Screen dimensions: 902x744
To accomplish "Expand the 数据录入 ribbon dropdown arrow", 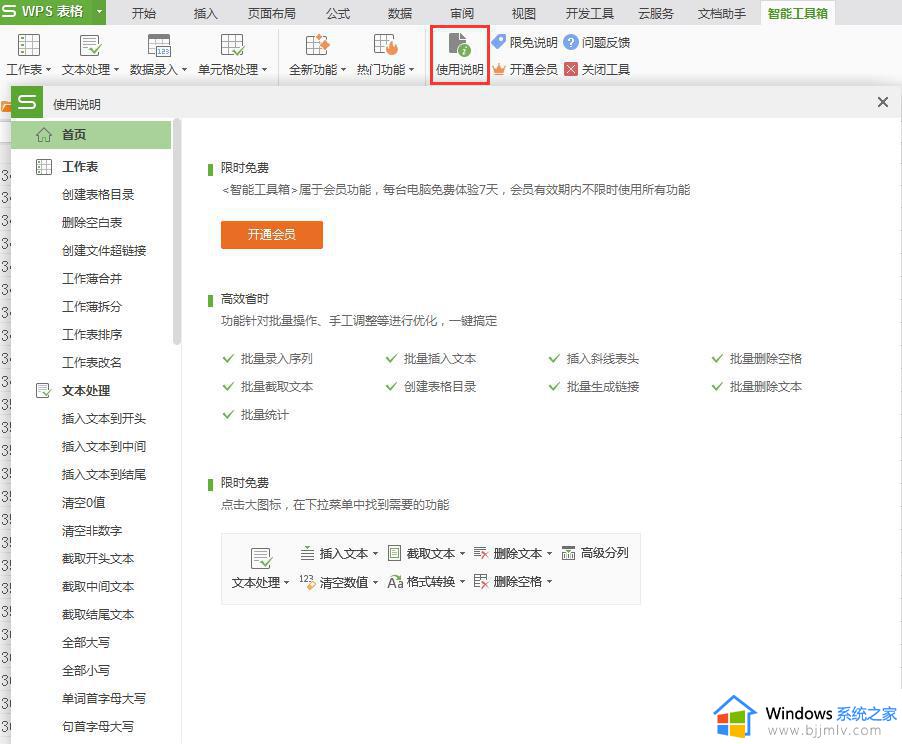I will click(x=184, y=70).
